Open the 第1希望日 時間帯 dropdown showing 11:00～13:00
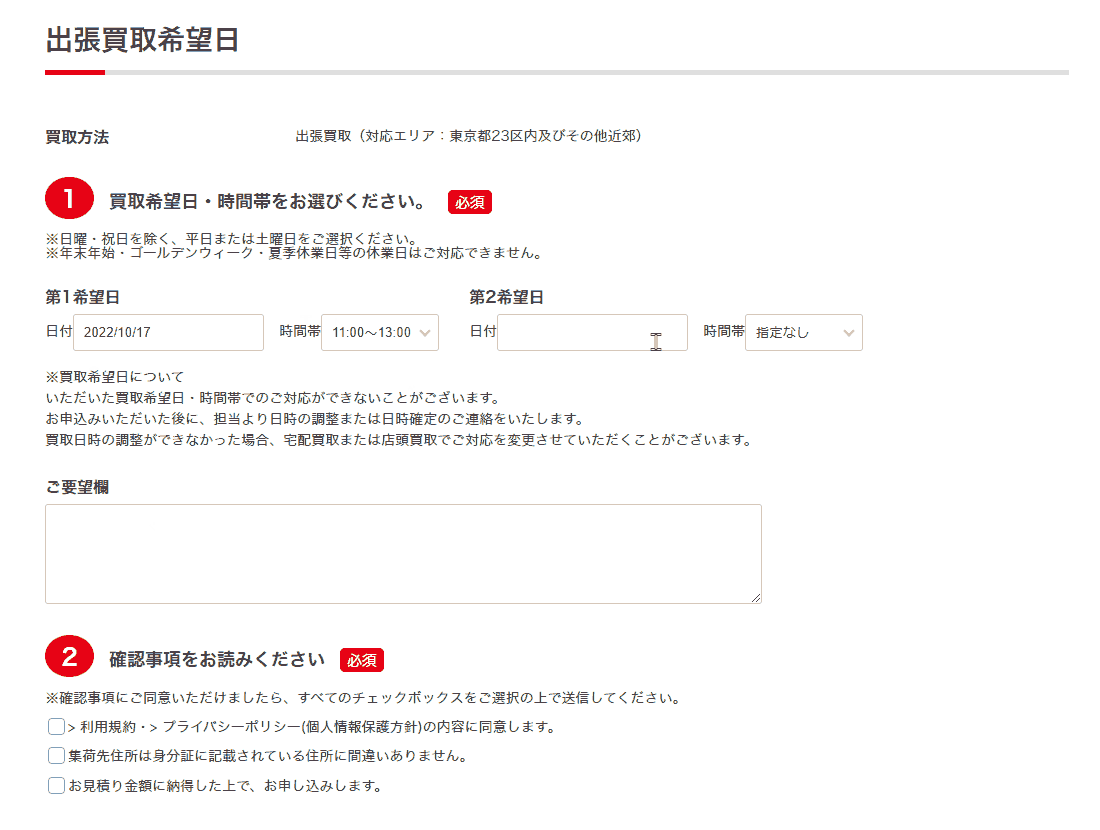The height and width of the screenshot is (830, 1100). [379, 333]
